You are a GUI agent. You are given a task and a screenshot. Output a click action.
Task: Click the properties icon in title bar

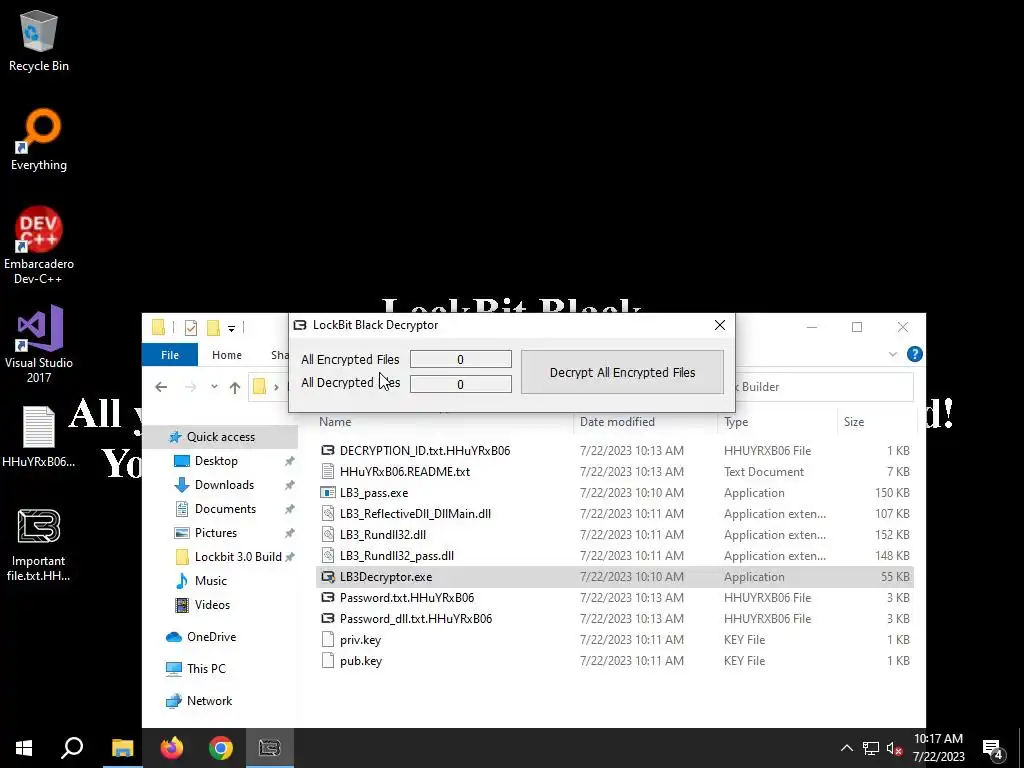191,327
